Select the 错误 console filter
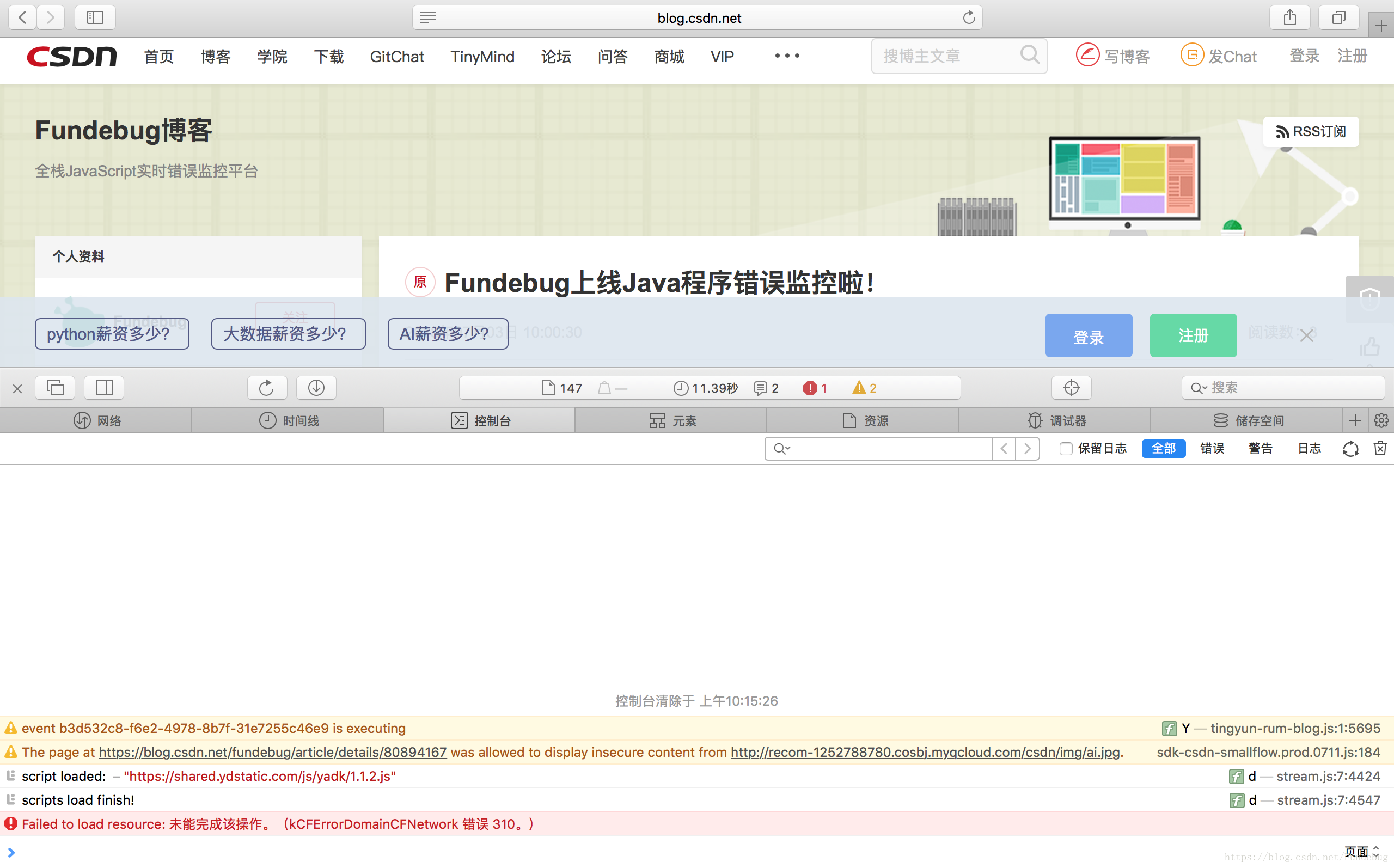Screen dimensions: 1394x868 [x=1212, y=448]
